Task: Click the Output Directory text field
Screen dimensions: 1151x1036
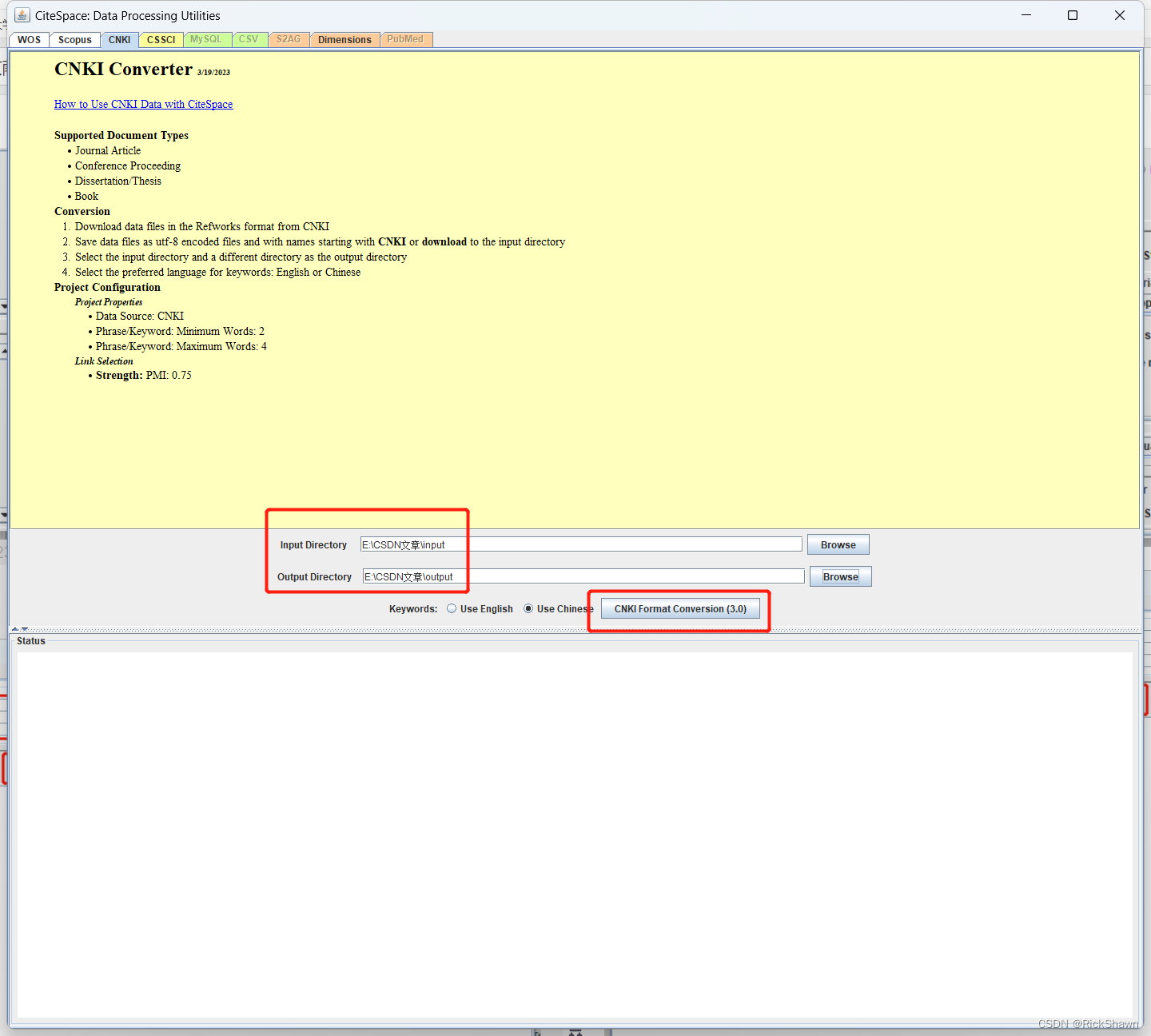Action: [x=583, y=576]
